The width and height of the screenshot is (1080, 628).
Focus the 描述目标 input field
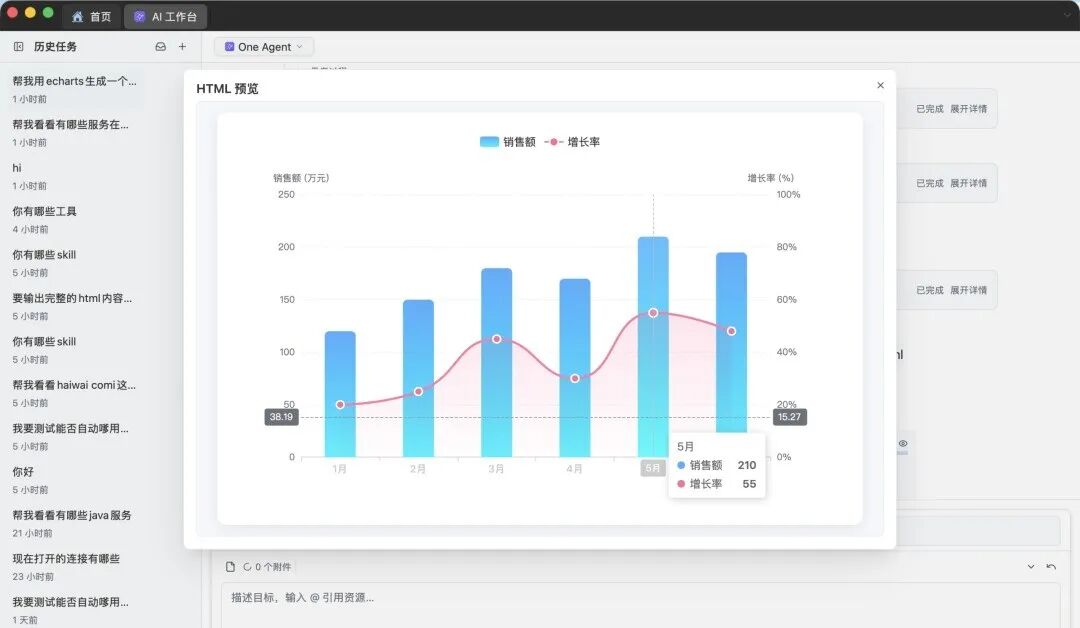(641, 605)
